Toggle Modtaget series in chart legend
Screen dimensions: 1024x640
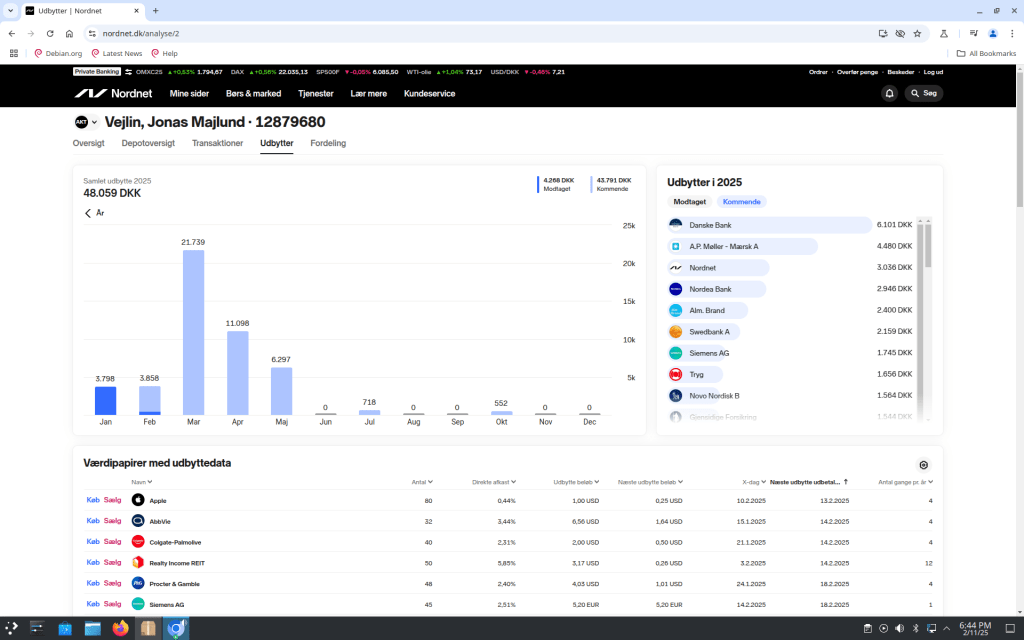(557, 184)
